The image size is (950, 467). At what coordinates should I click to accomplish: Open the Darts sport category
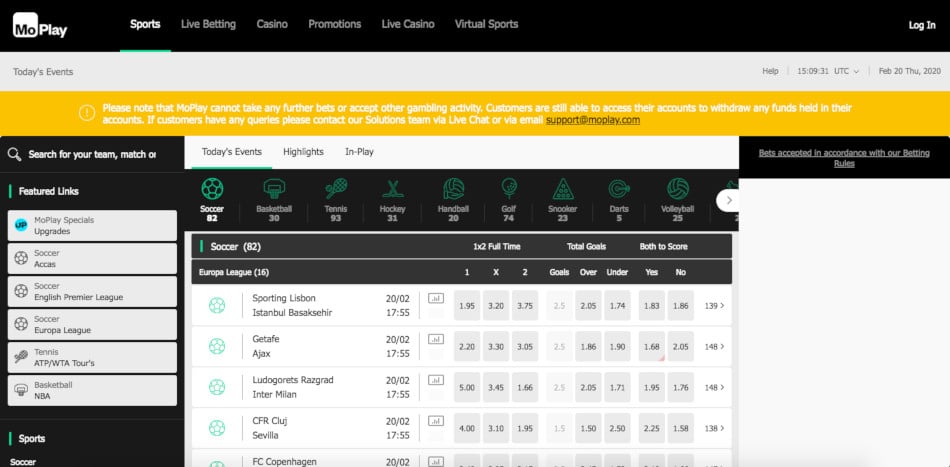[x=619, y=190]
